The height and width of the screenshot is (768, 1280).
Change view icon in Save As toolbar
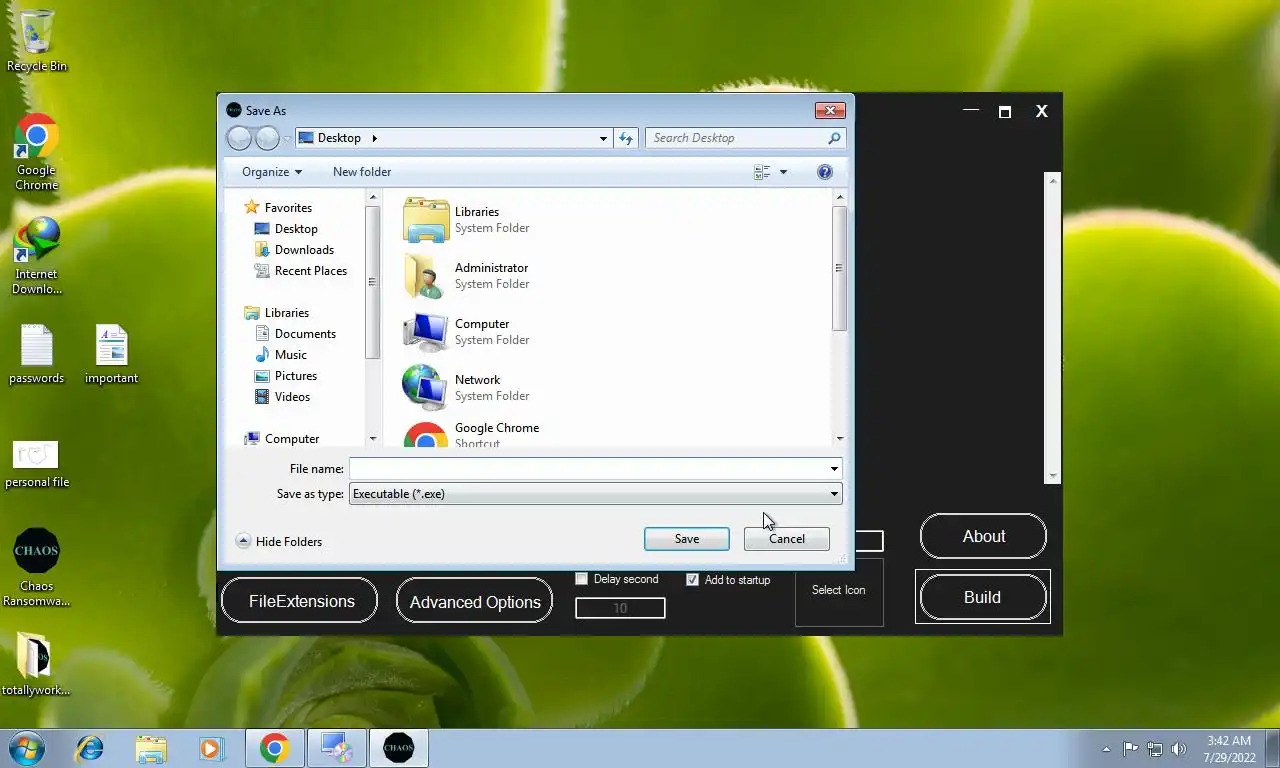tap(762, 172)
